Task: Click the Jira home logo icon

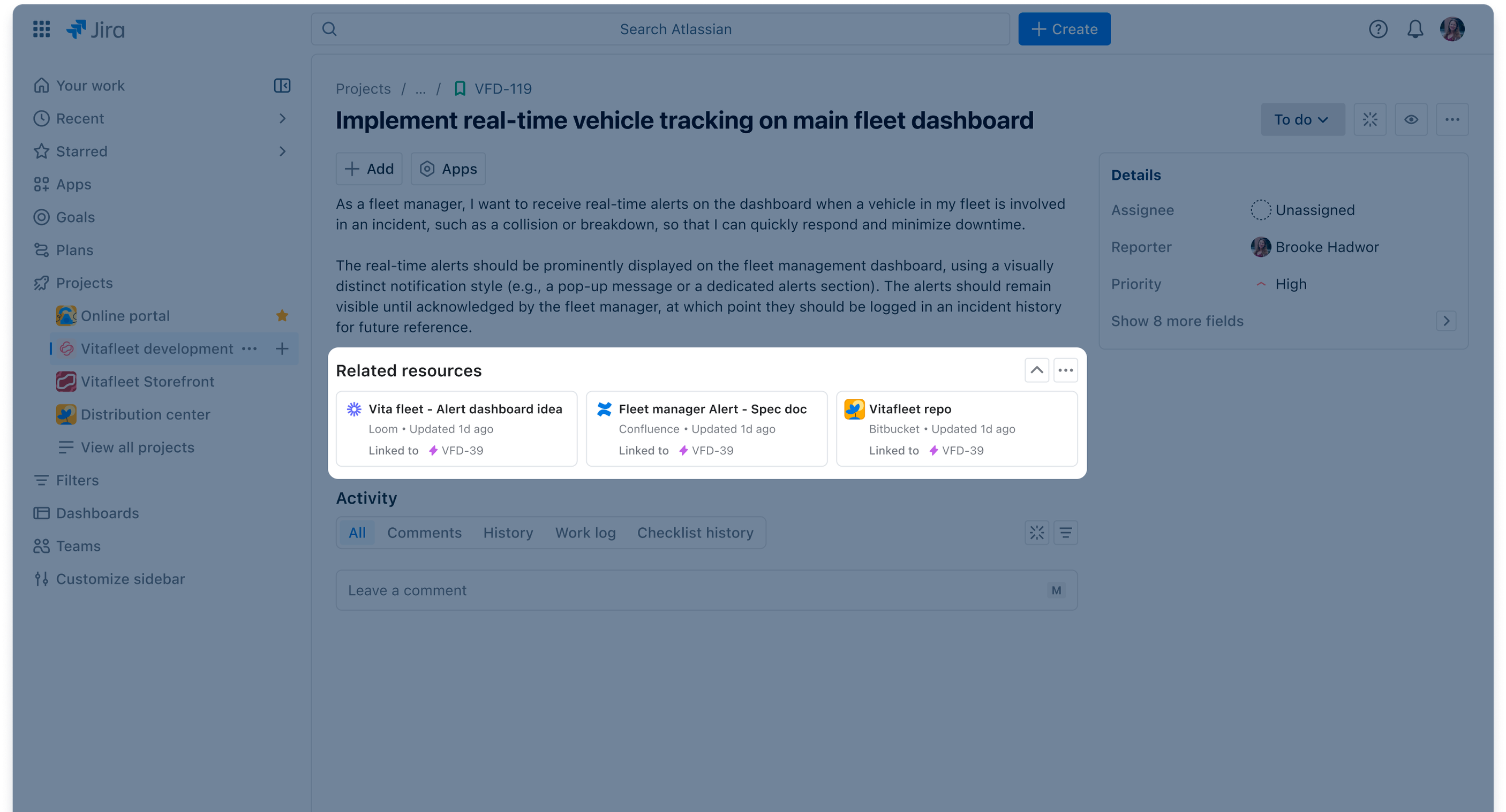Action: pos(79,28)
